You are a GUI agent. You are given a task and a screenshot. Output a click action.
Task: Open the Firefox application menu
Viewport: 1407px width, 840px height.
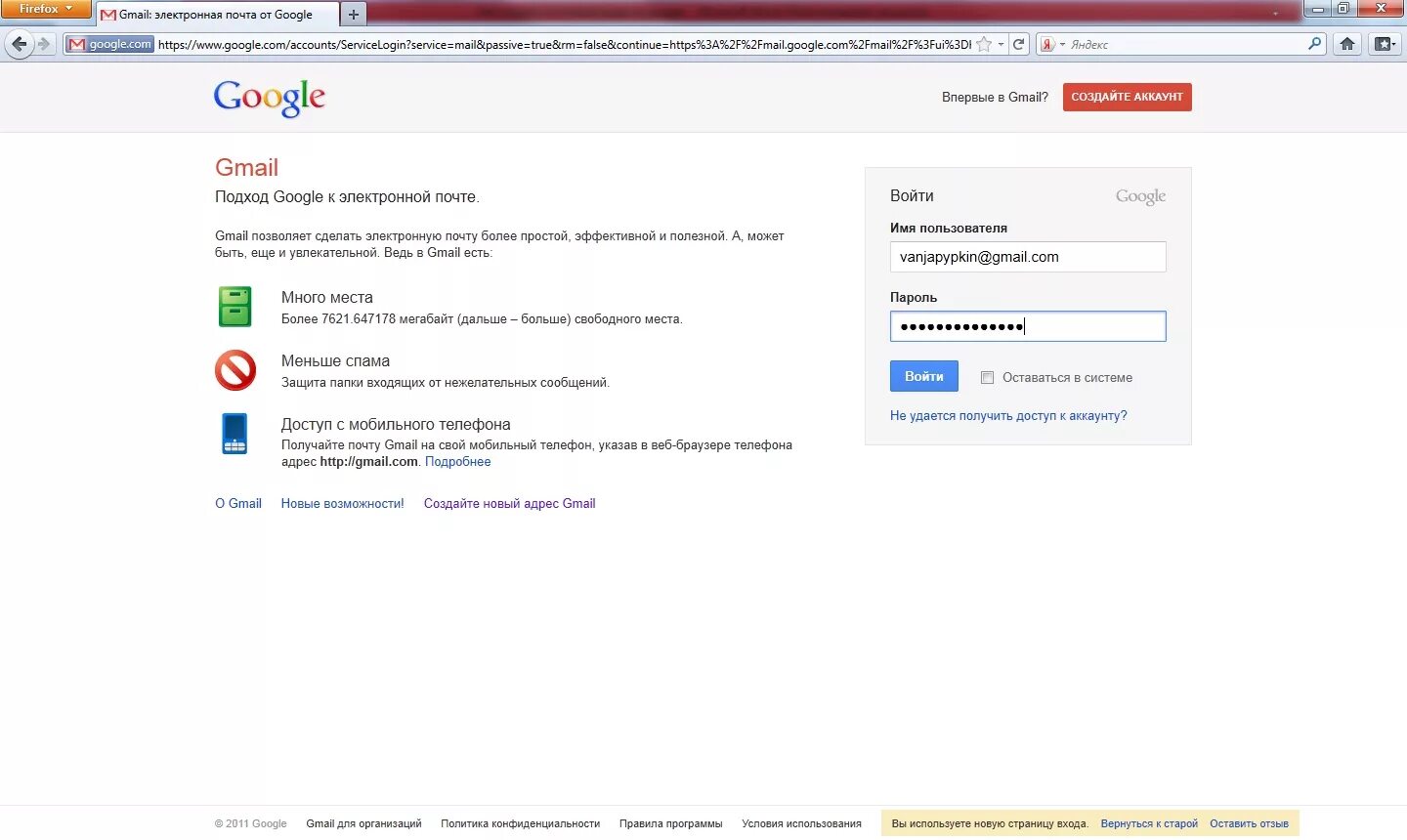point(46,9)
